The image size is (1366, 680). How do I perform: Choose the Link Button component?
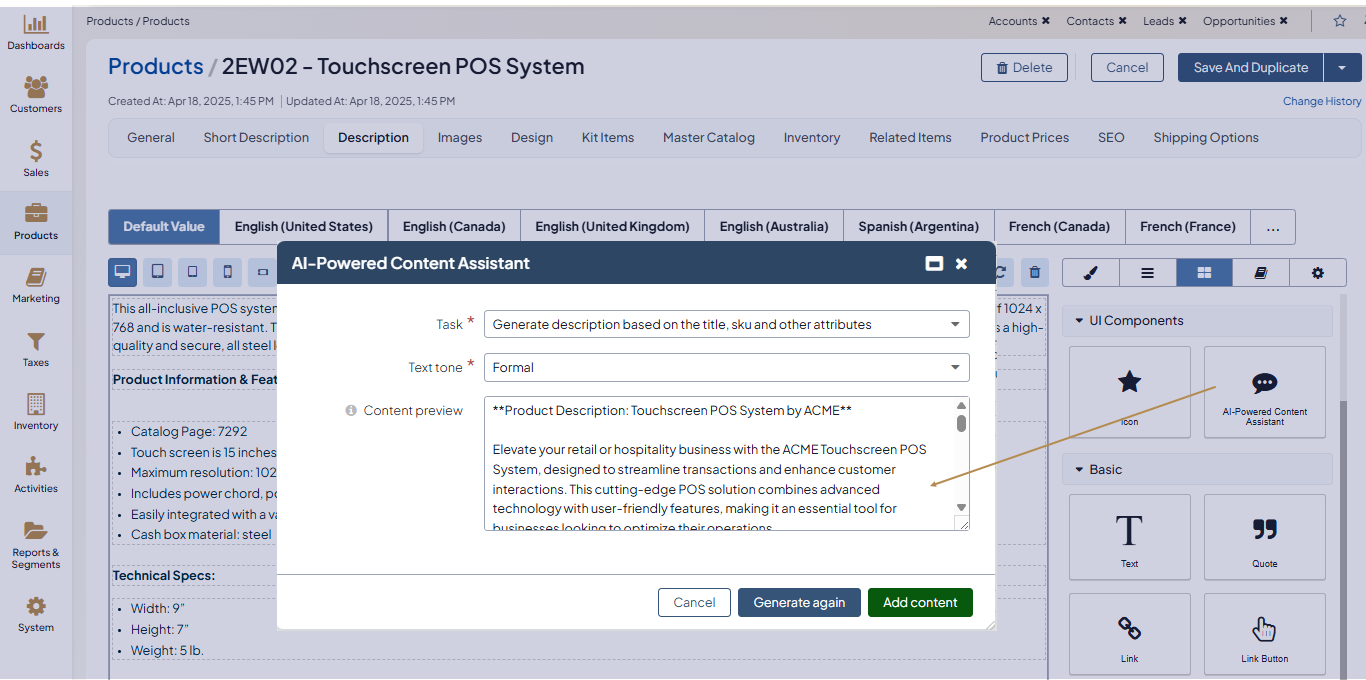(x=1264, y=635)
